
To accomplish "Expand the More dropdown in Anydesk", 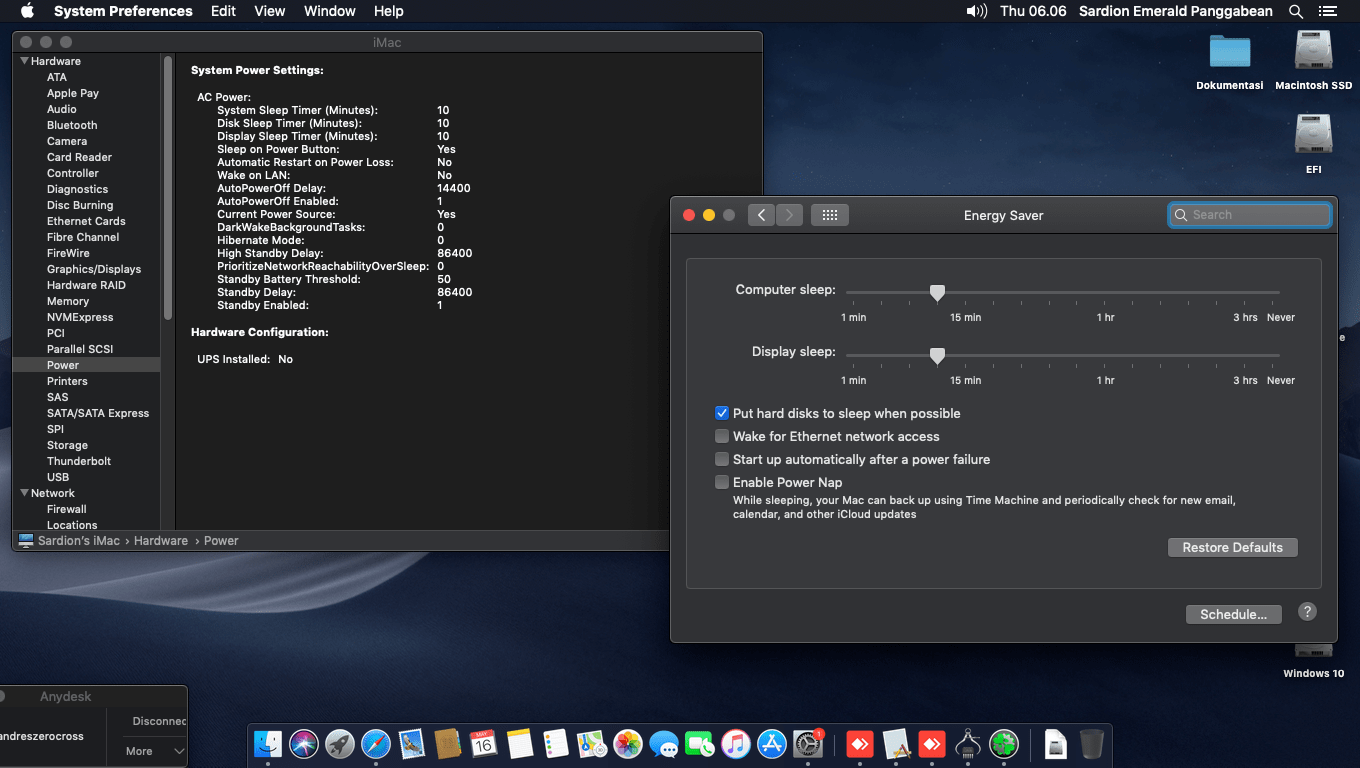I will (155, 751).
